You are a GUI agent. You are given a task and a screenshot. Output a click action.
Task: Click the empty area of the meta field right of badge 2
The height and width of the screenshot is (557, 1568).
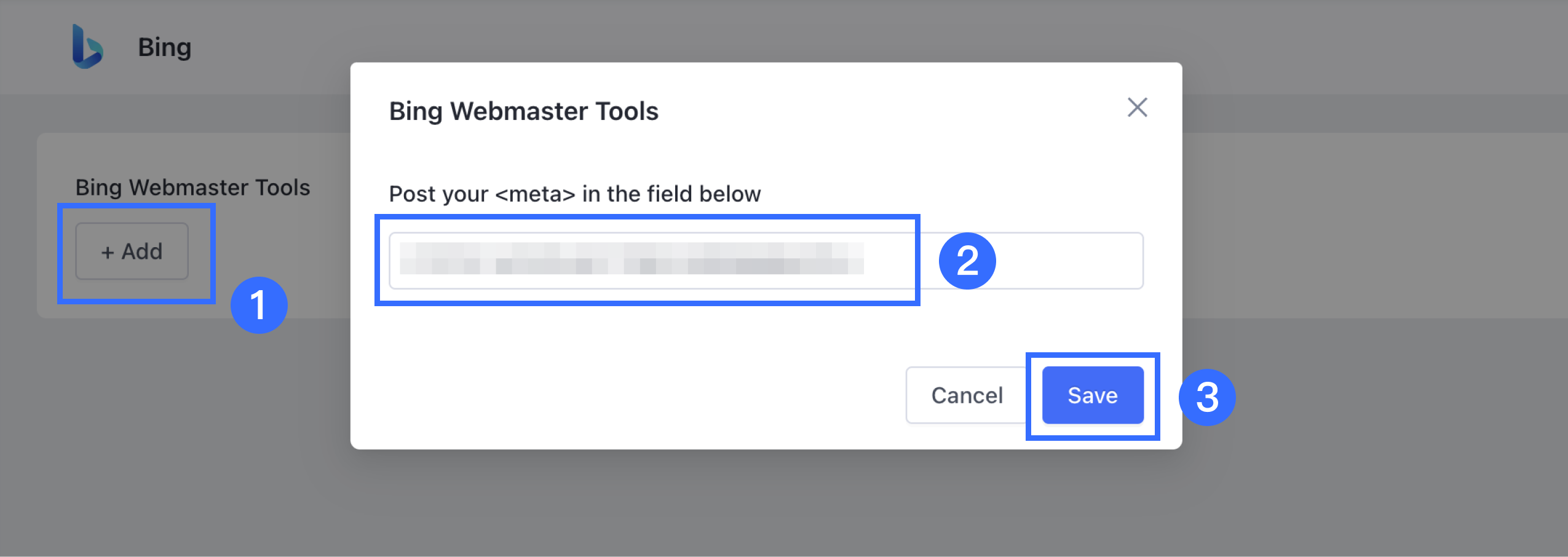click(1069, 261)
